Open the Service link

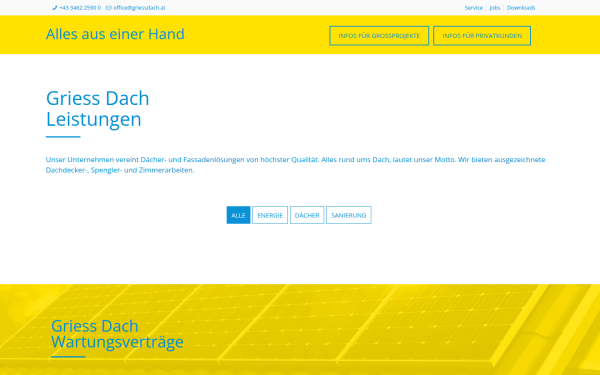pyautogui.click(x=474, y=8)
